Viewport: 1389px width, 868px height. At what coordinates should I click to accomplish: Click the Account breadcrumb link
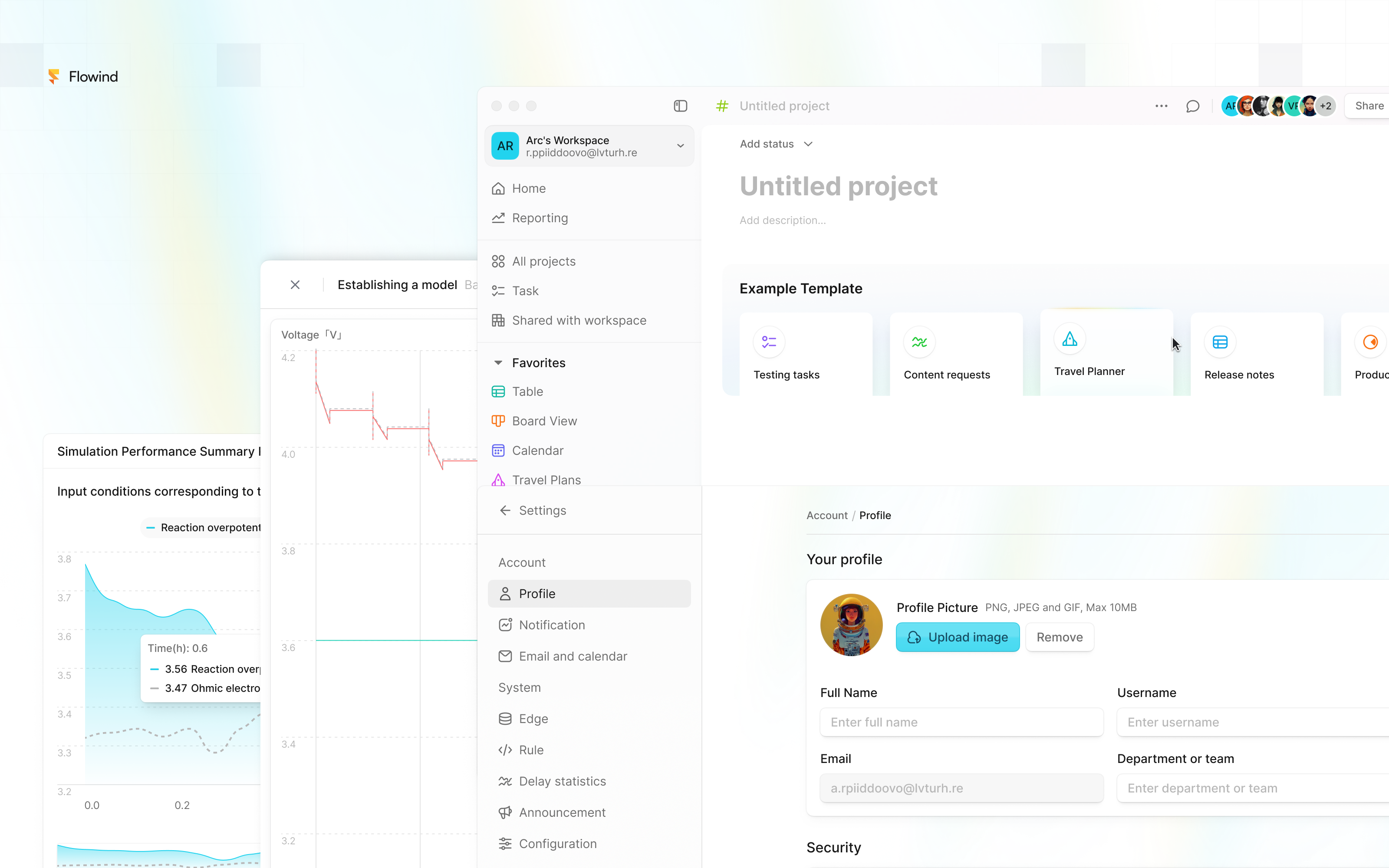click(826, 516)
